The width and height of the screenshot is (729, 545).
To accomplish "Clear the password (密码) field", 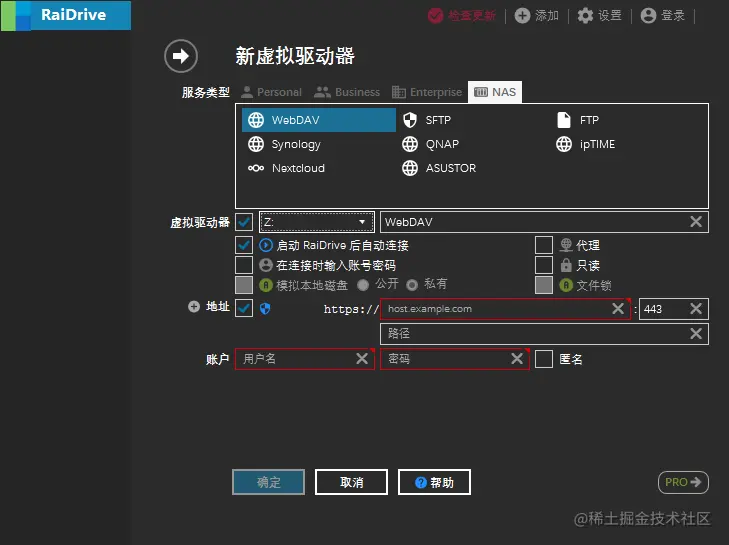I will click(x=517, y=359).
